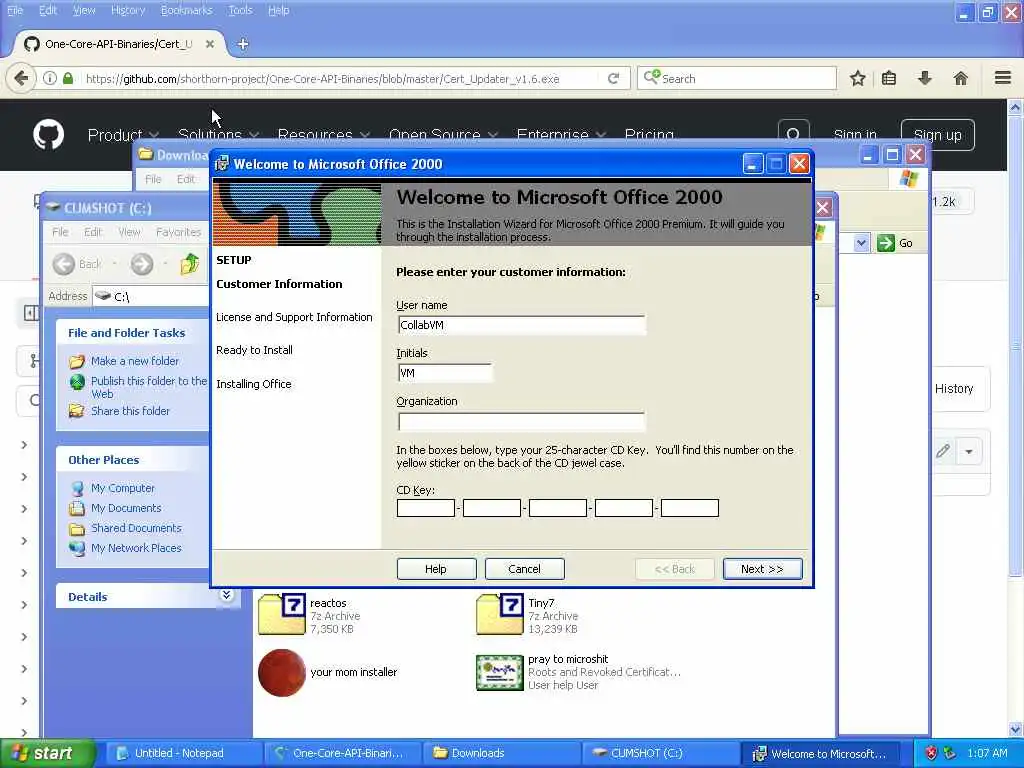Click Back button in C: Explorer window

(76, 264)
